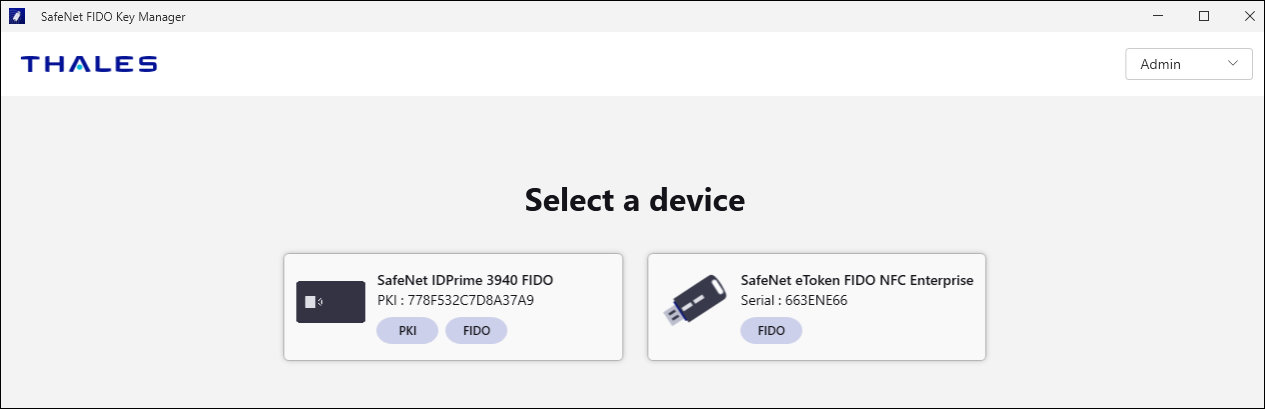1265x409 pixels.
Task: Click the SafeNet feather app icon in title bar
Action: click(x=17, y=17)
